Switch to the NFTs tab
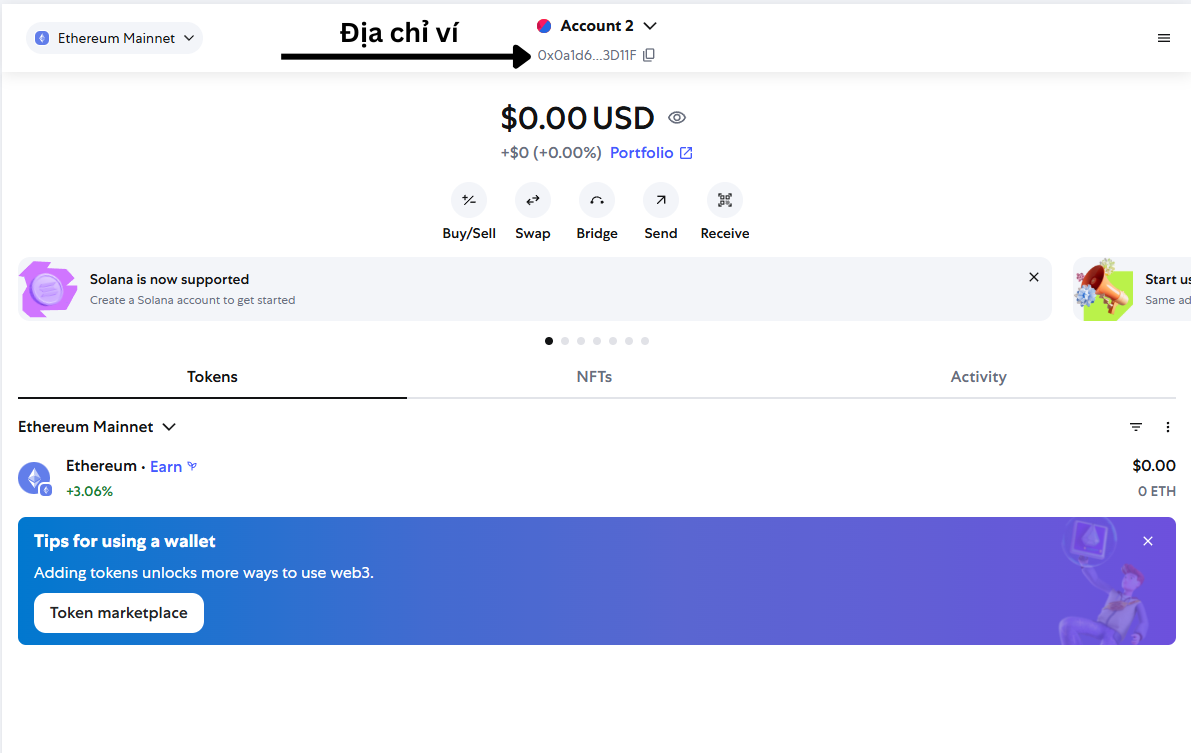The height and width of the screenshot is (753, 1191). tap(594, 377)
